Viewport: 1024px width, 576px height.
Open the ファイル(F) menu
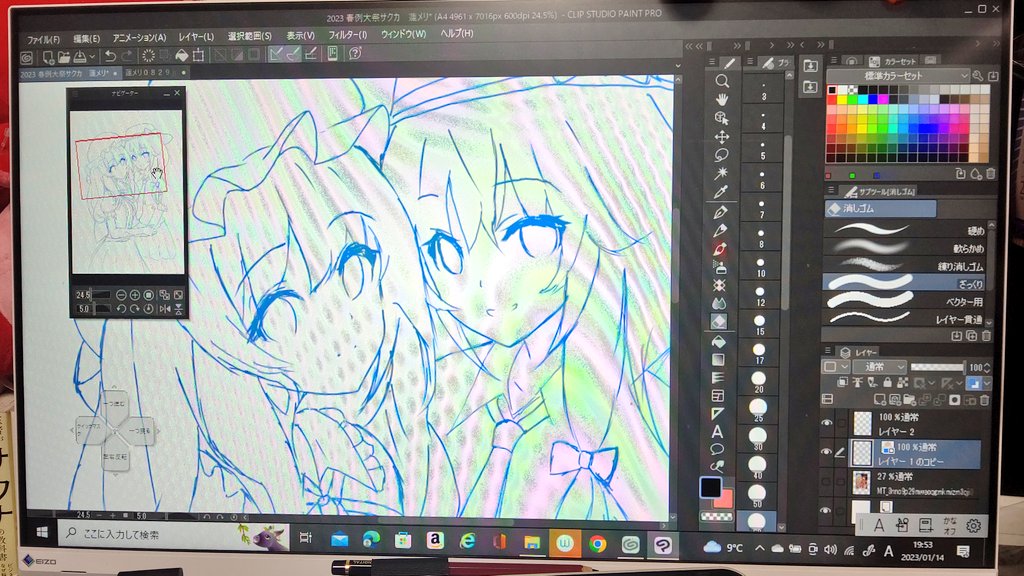(x=44, y=40)
